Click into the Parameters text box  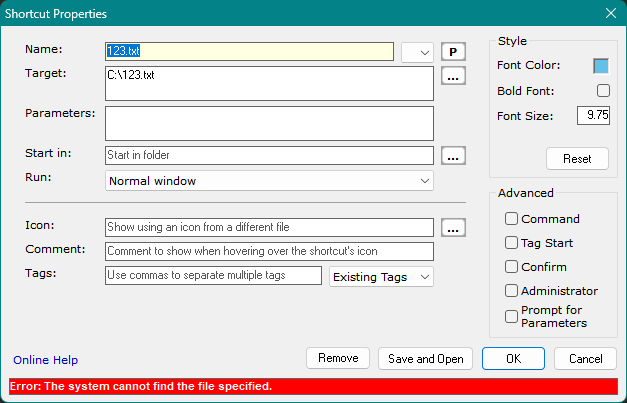coord(269,124)
